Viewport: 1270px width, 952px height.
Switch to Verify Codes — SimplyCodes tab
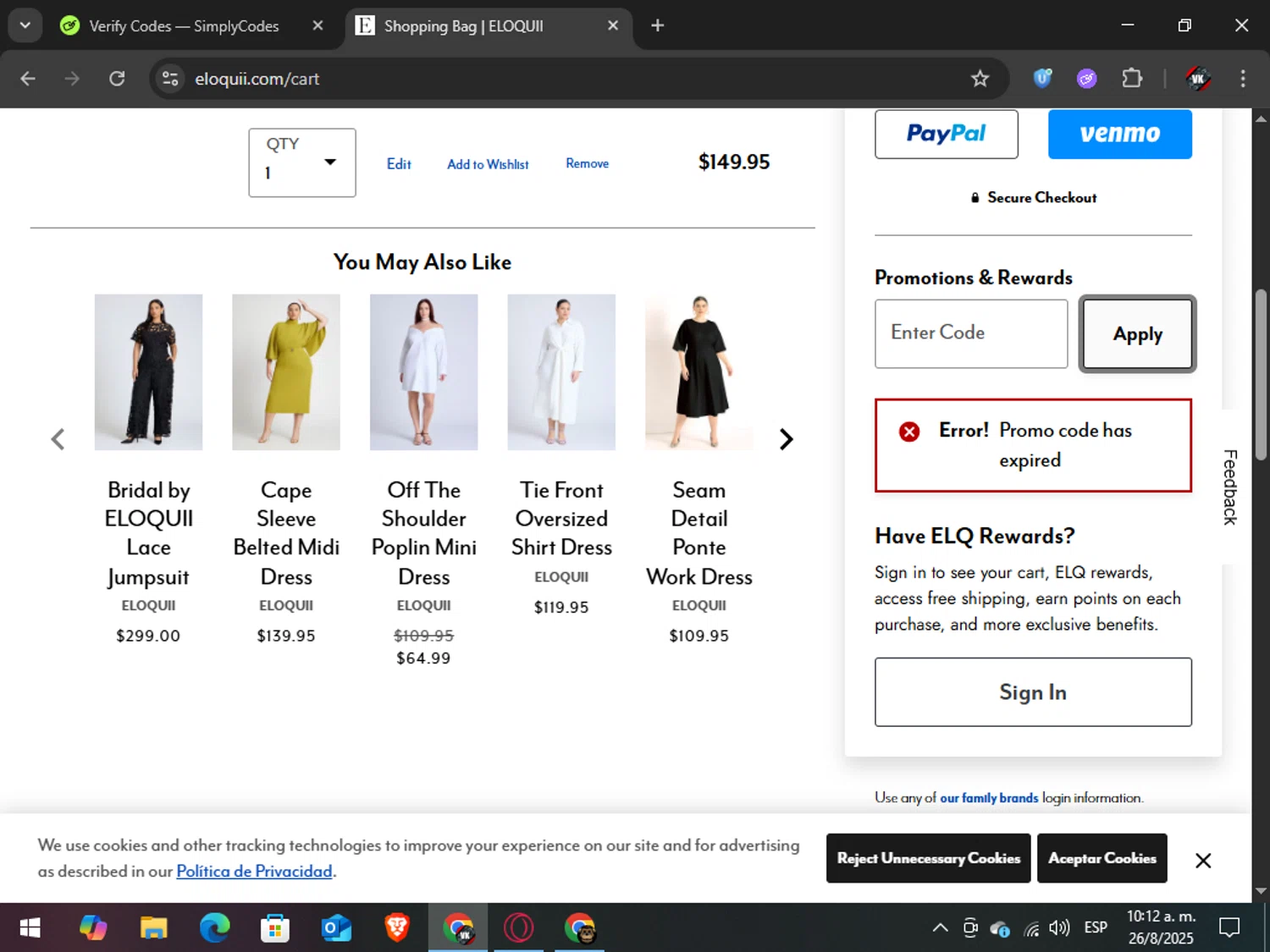tap(185, 26)
